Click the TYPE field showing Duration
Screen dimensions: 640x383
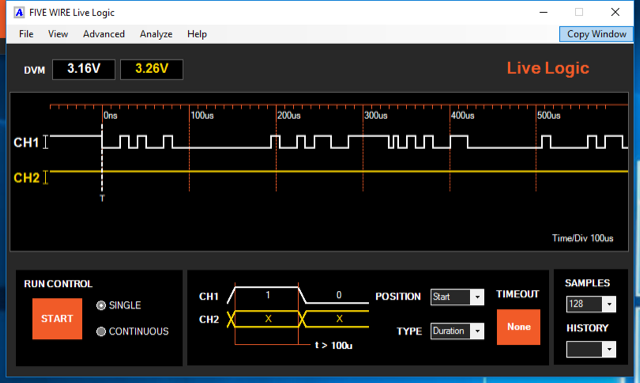point(451,331)
